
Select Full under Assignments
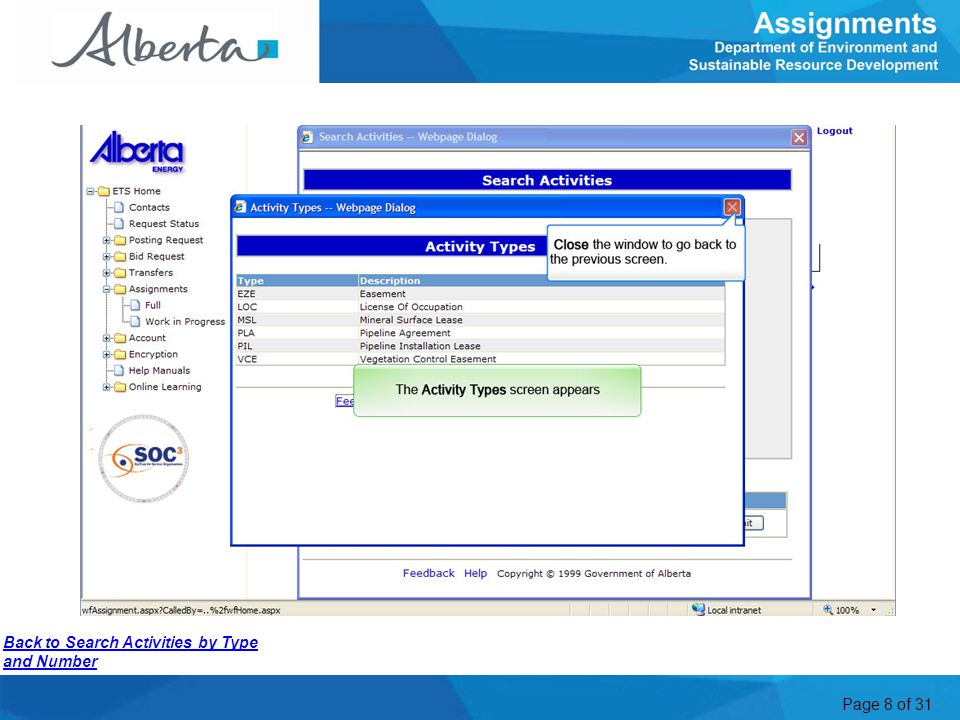point(152,305)
